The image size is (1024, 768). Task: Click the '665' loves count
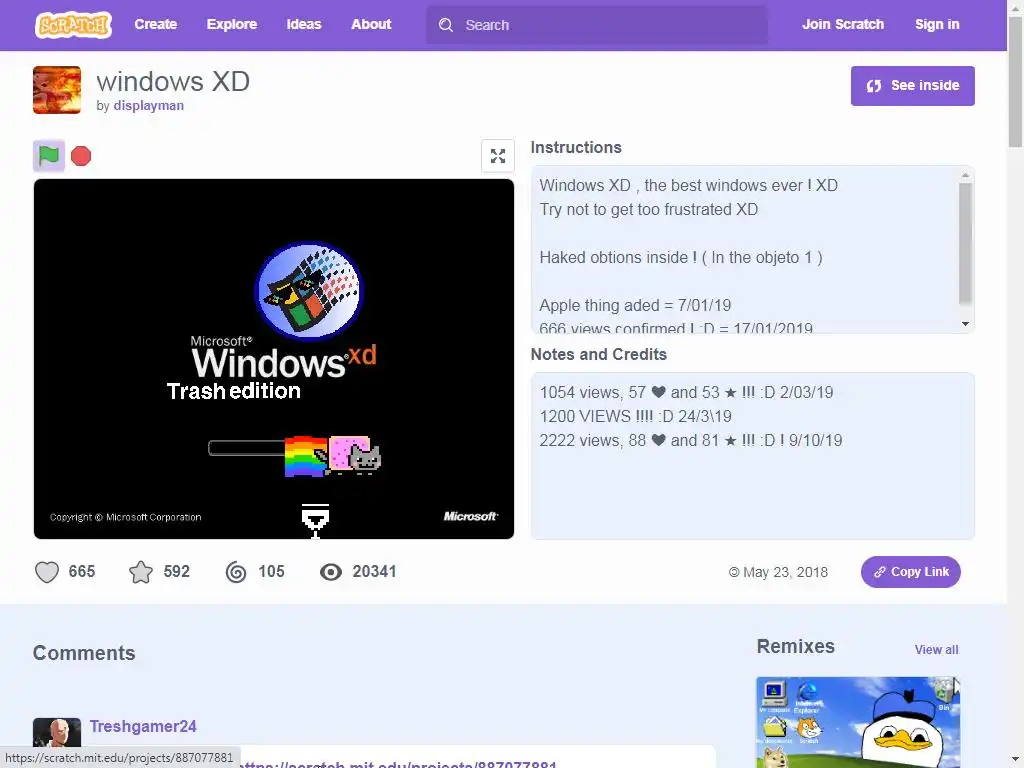pyautogui.click(x=82, y=571)
